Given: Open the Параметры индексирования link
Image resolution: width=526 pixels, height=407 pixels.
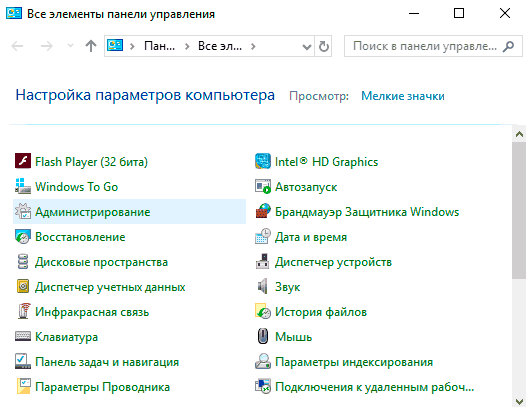Looking at the screenshot, I should point(354,362).
